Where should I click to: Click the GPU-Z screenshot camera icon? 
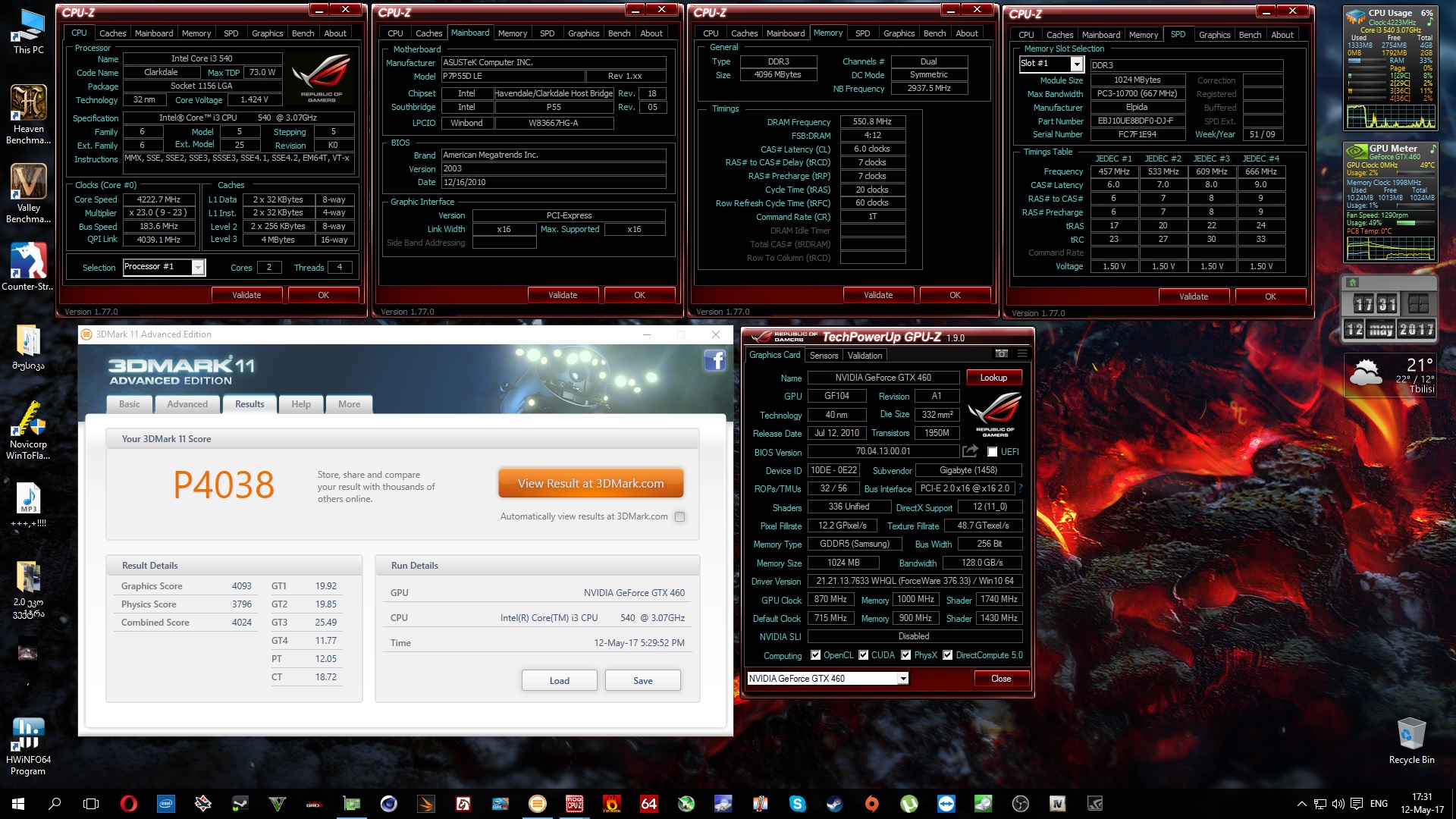click(1001, 354)
